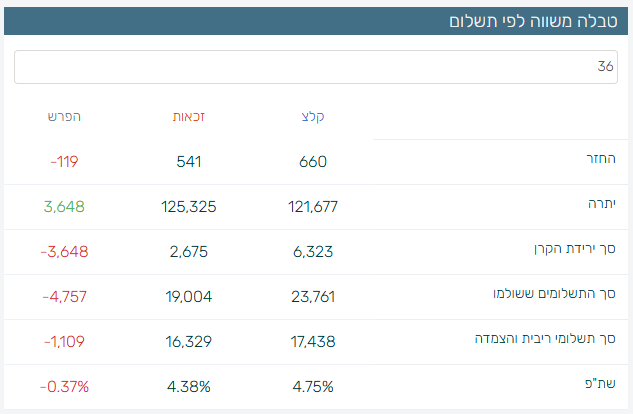Click the 19,004 value under זכאות
633x414 pixels.
189,296
